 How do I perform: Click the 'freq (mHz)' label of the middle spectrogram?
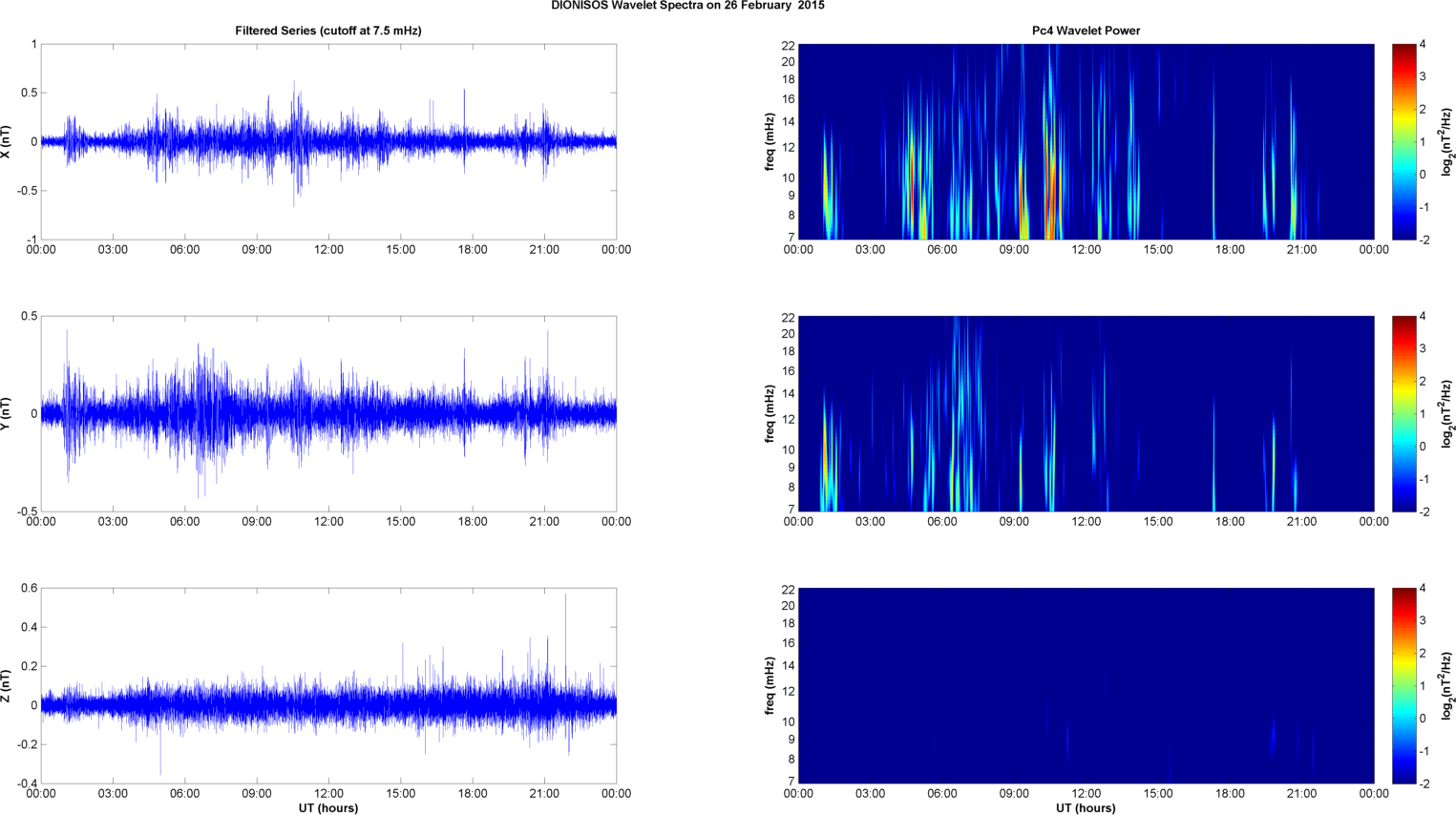tap(770, 413)
